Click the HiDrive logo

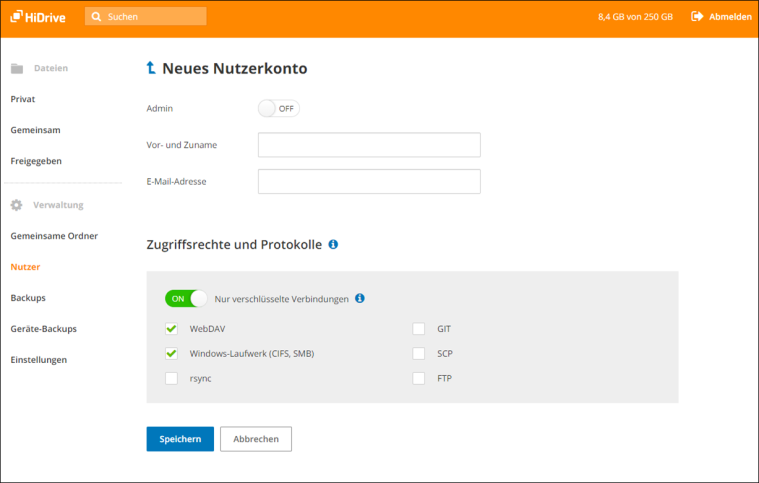pos(38,17)
